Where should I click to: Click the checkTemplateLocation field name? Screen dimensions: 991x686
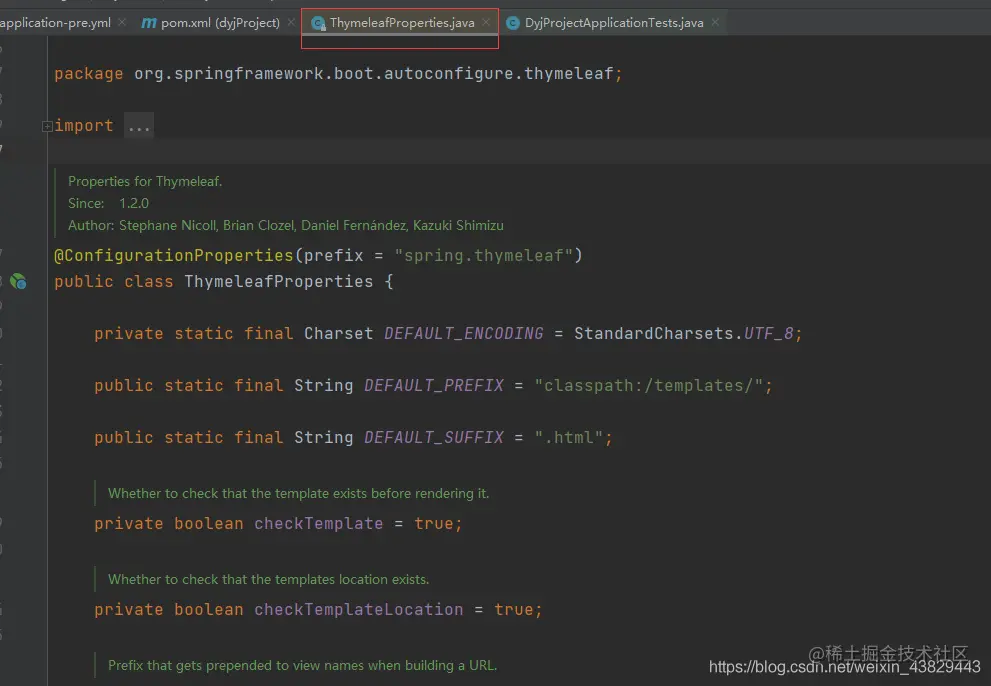point(358,609)
